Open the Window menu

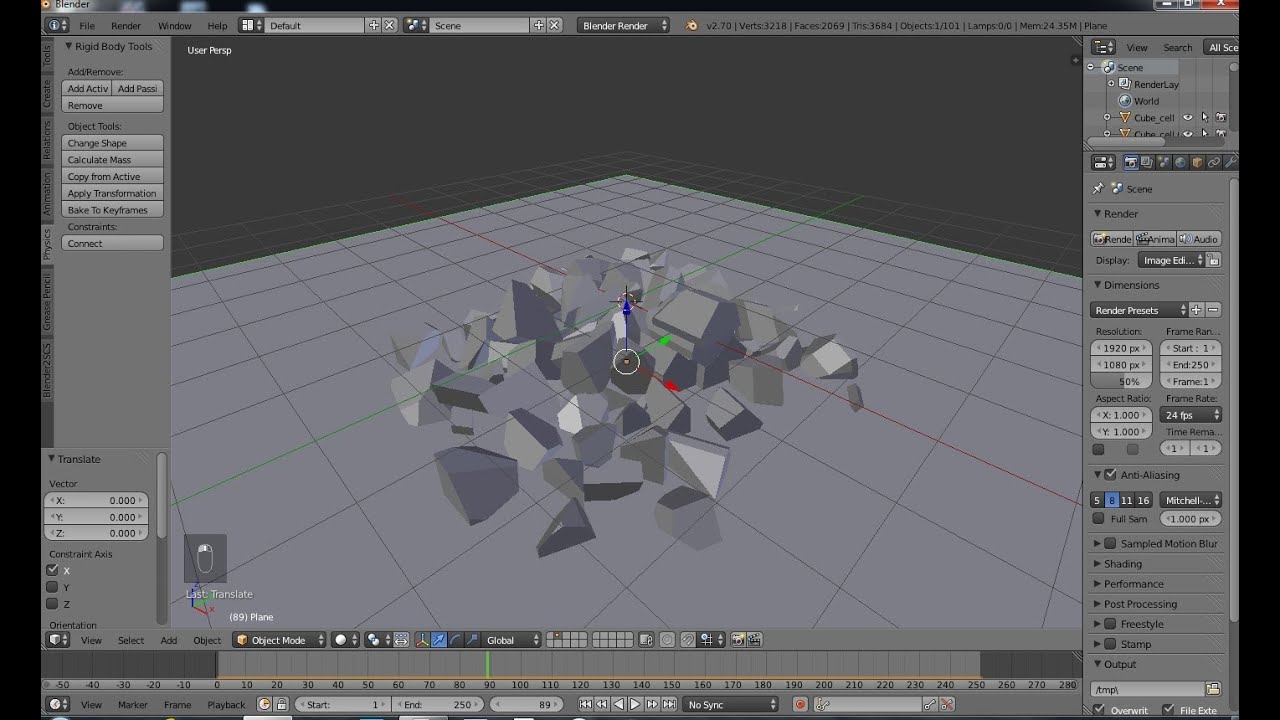[x=175, y=25]
